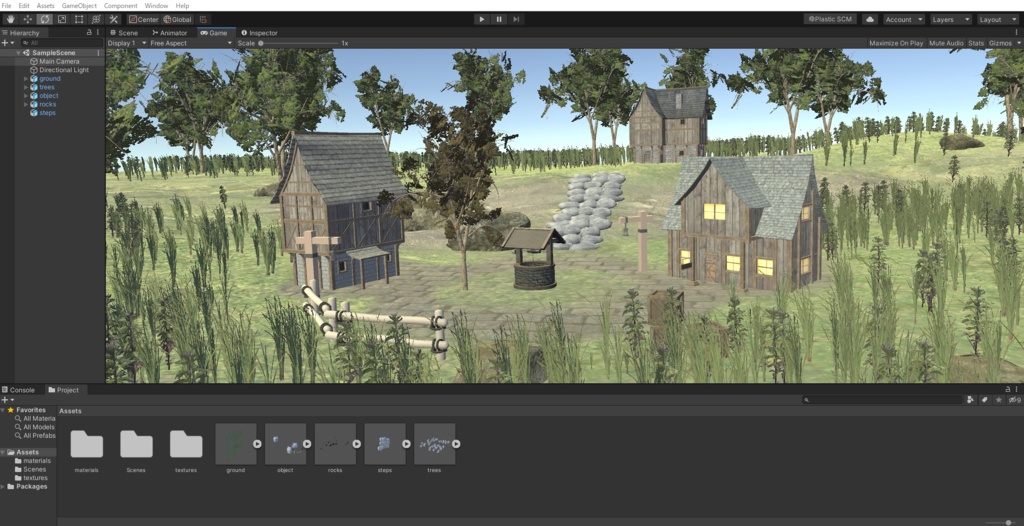Expand the ground object in Hierarchy

click(x=26, y=78)
